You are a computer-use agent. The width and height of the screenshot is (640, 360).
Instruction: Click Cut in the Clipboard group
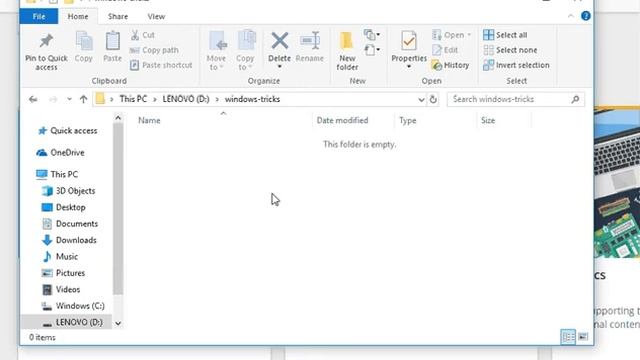[142, 35]
